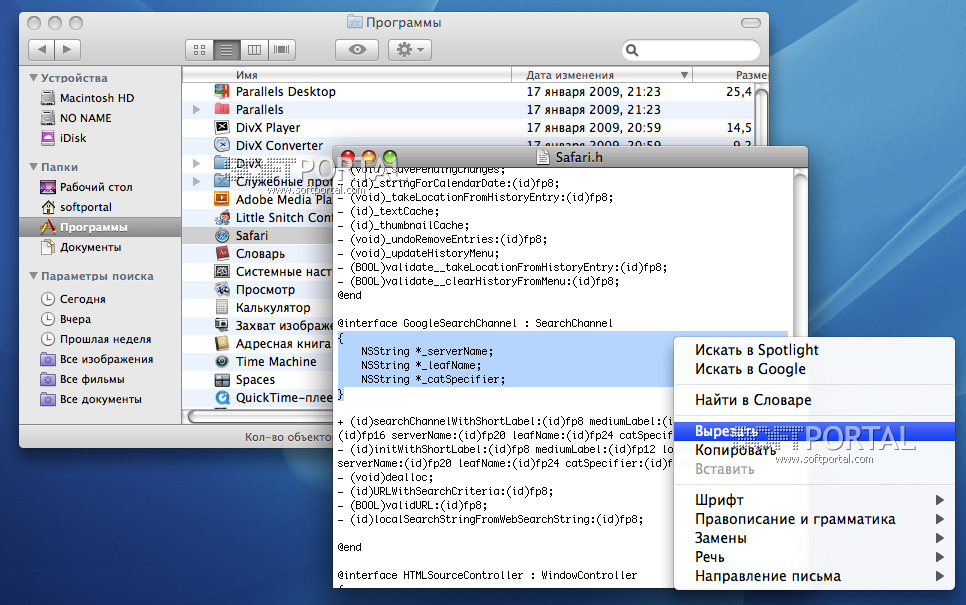Viewport: 966px width, 605px height.
Task: Collapse the Папки sidebar section
Action: (33, 166)
